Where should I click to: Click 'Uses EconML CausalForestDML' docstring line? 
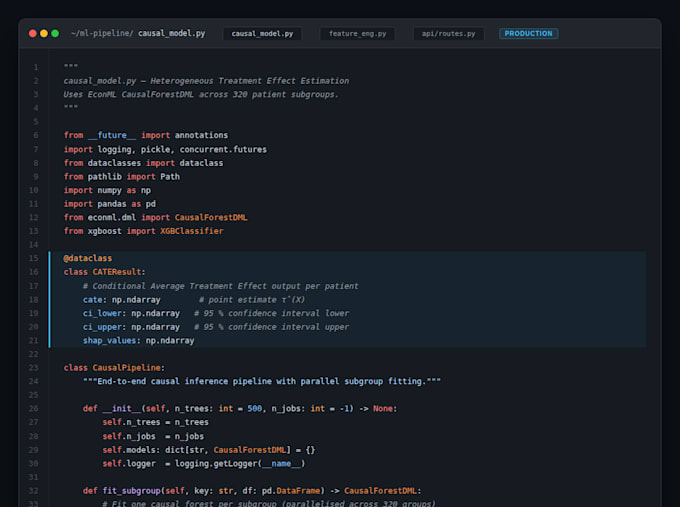[x=201, y=95]
